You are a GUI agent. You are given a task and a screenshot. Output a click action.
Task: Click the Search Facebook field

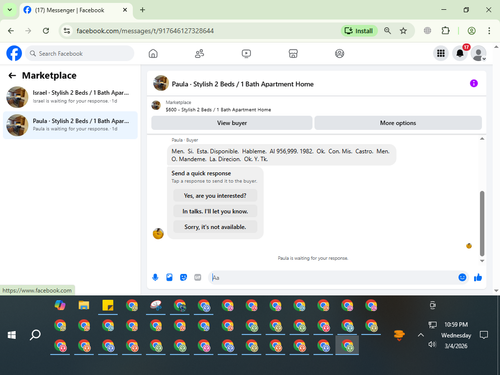click(x=80, y=53)
